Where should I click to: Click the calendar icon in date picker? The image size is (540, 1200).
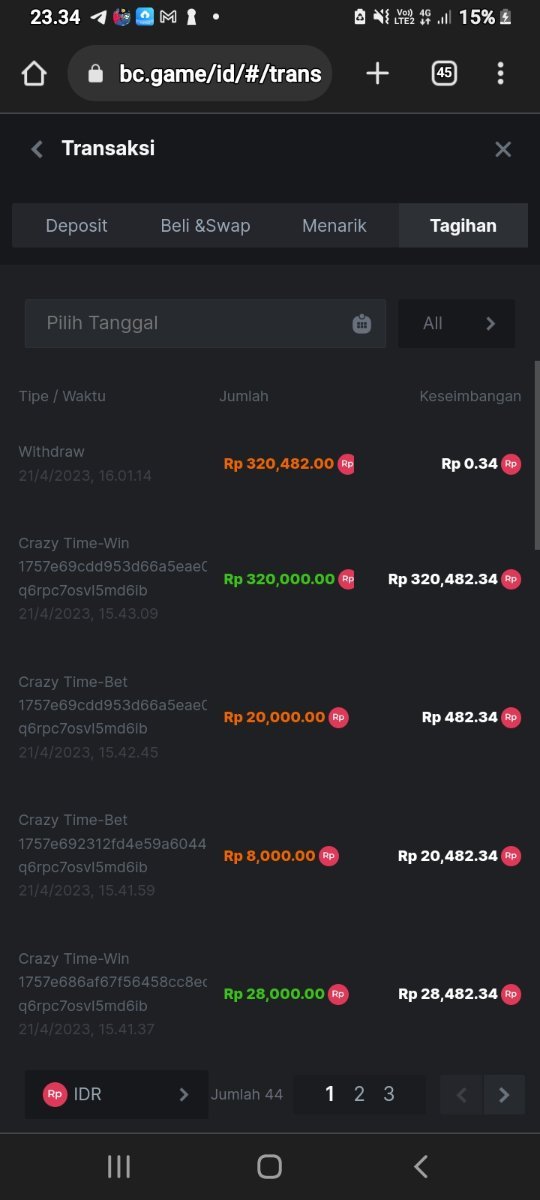point(362,324)
